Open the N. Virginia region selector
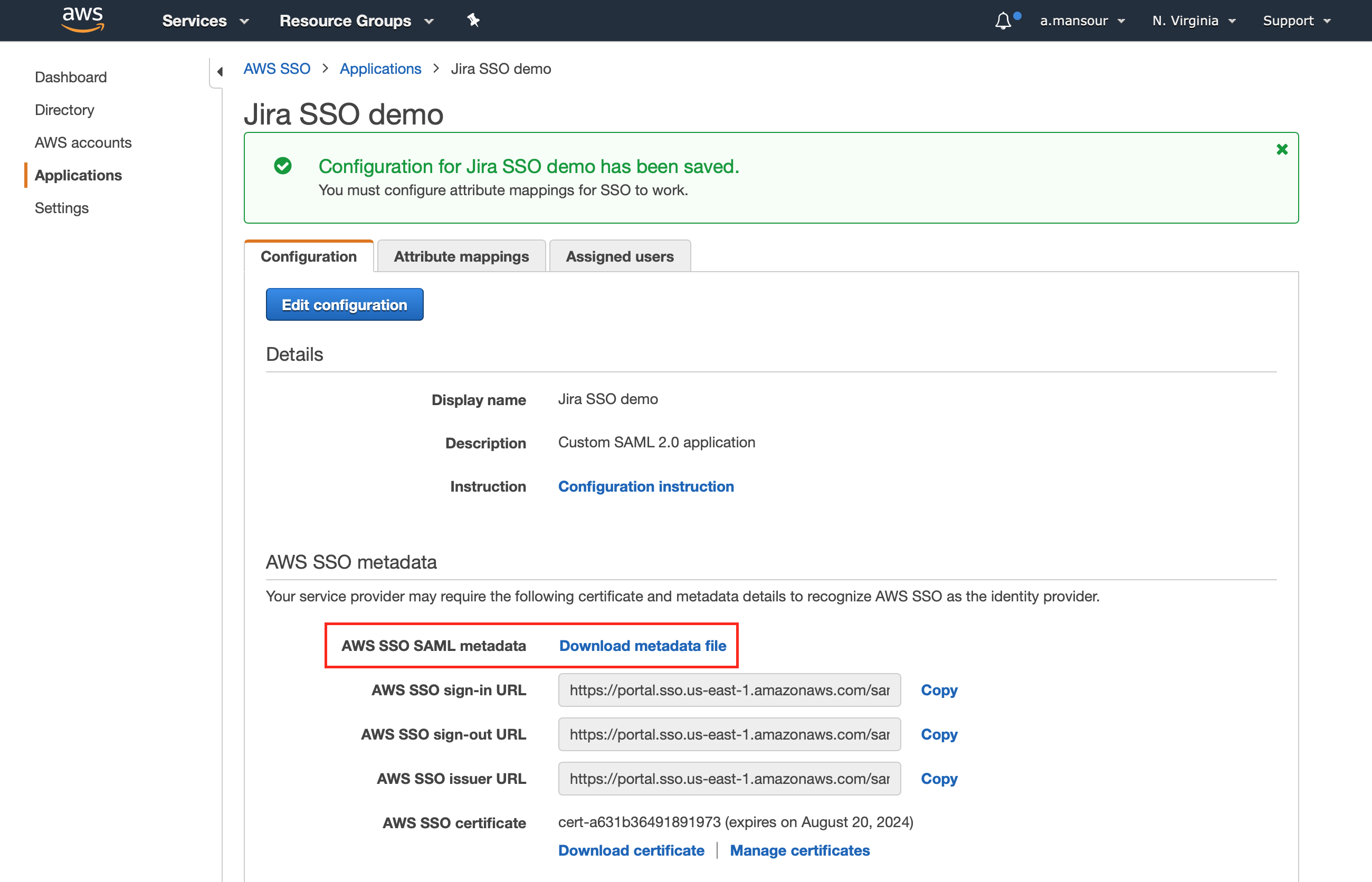 point(1194,21)
